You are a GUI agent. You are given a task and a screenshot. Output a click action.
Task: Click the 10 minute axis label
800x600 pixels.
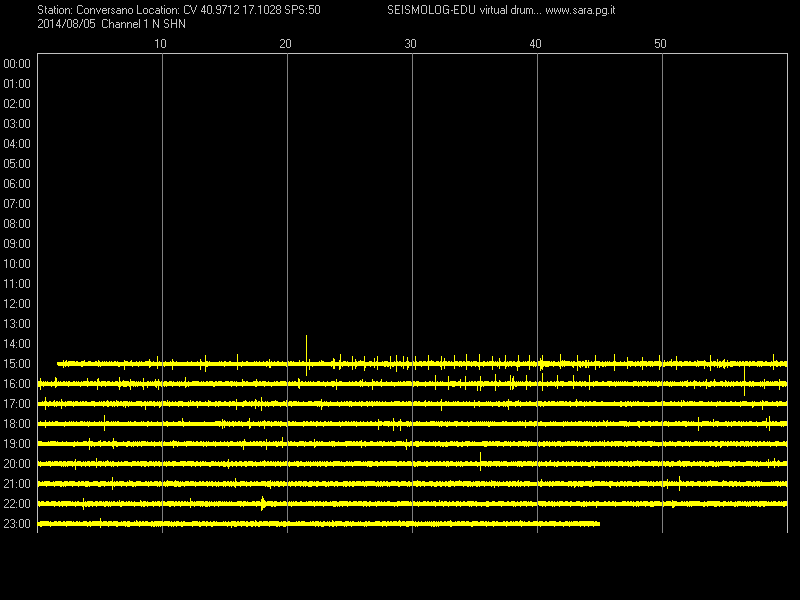(x=160, y=44)
